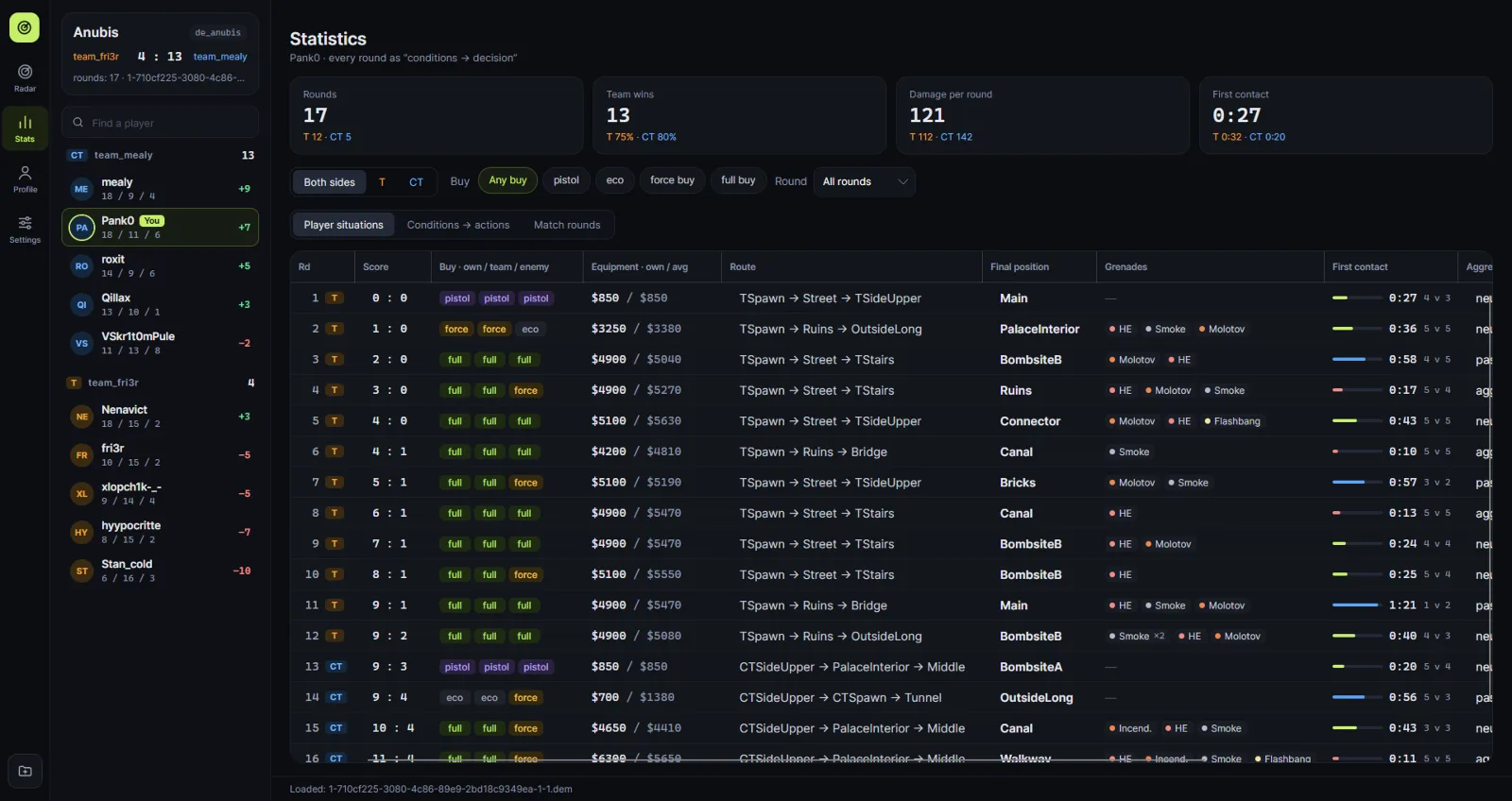Viewport: 1512px width, 801px height.
Task: Click the Find a player field
Action: (x=160, y=123)
